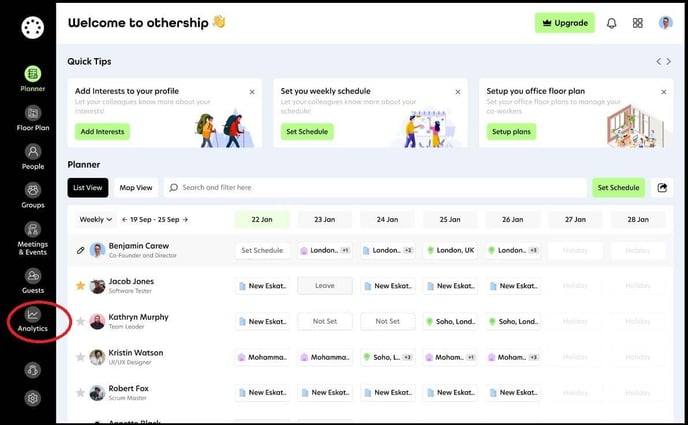Click Set Schedule beside search bar
Screen dimensions: 688x425
click(618, 188)
